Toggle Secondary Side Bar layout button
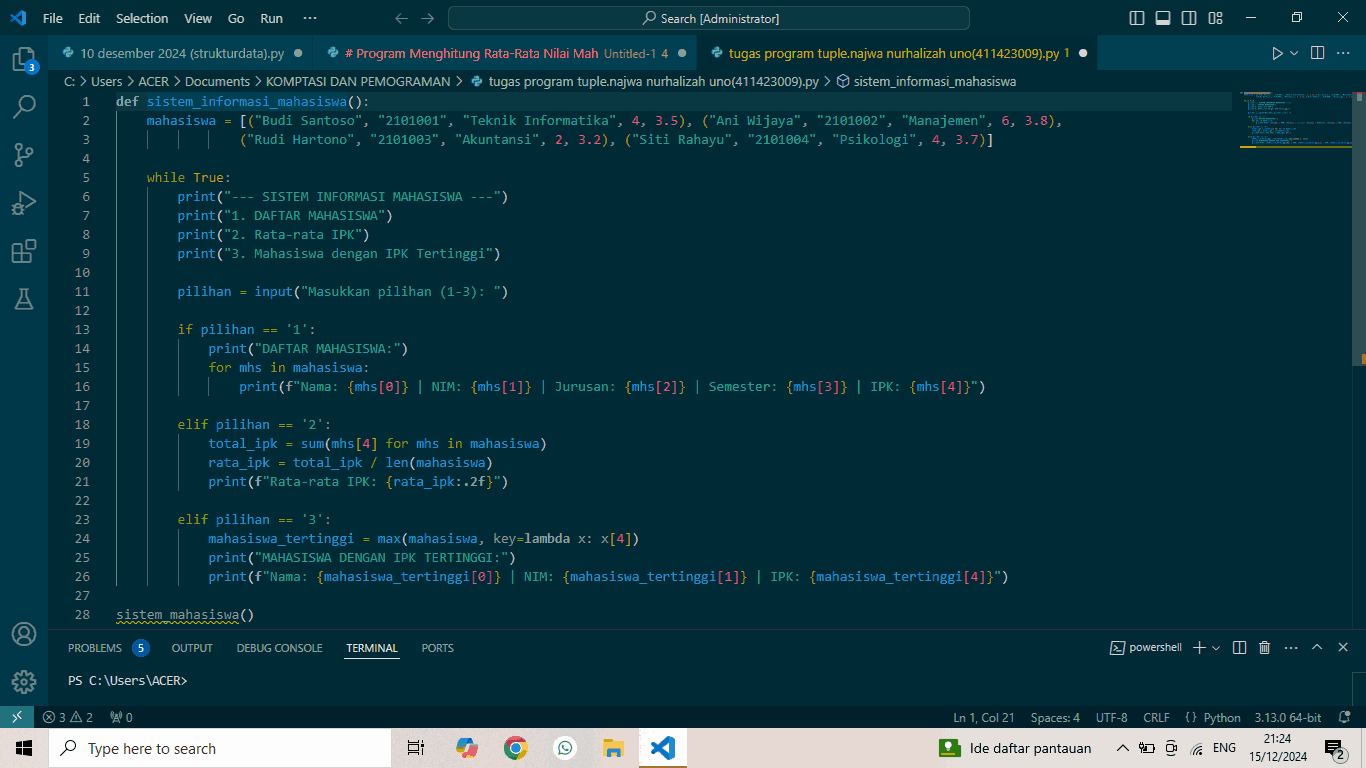 click(1189, 18)
